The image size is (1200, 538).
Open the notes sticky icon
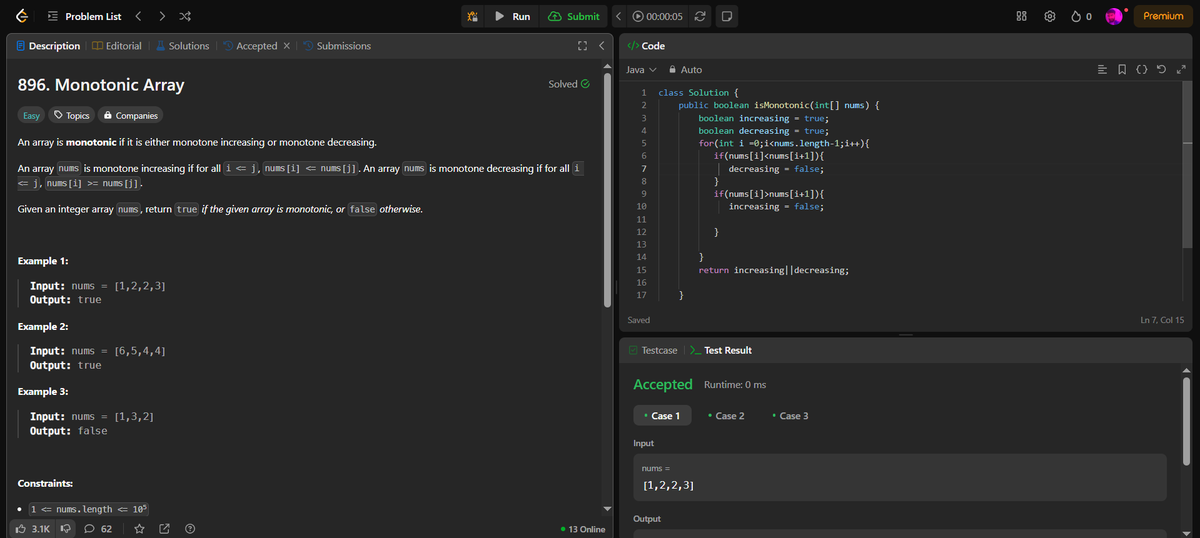(727, 16)
